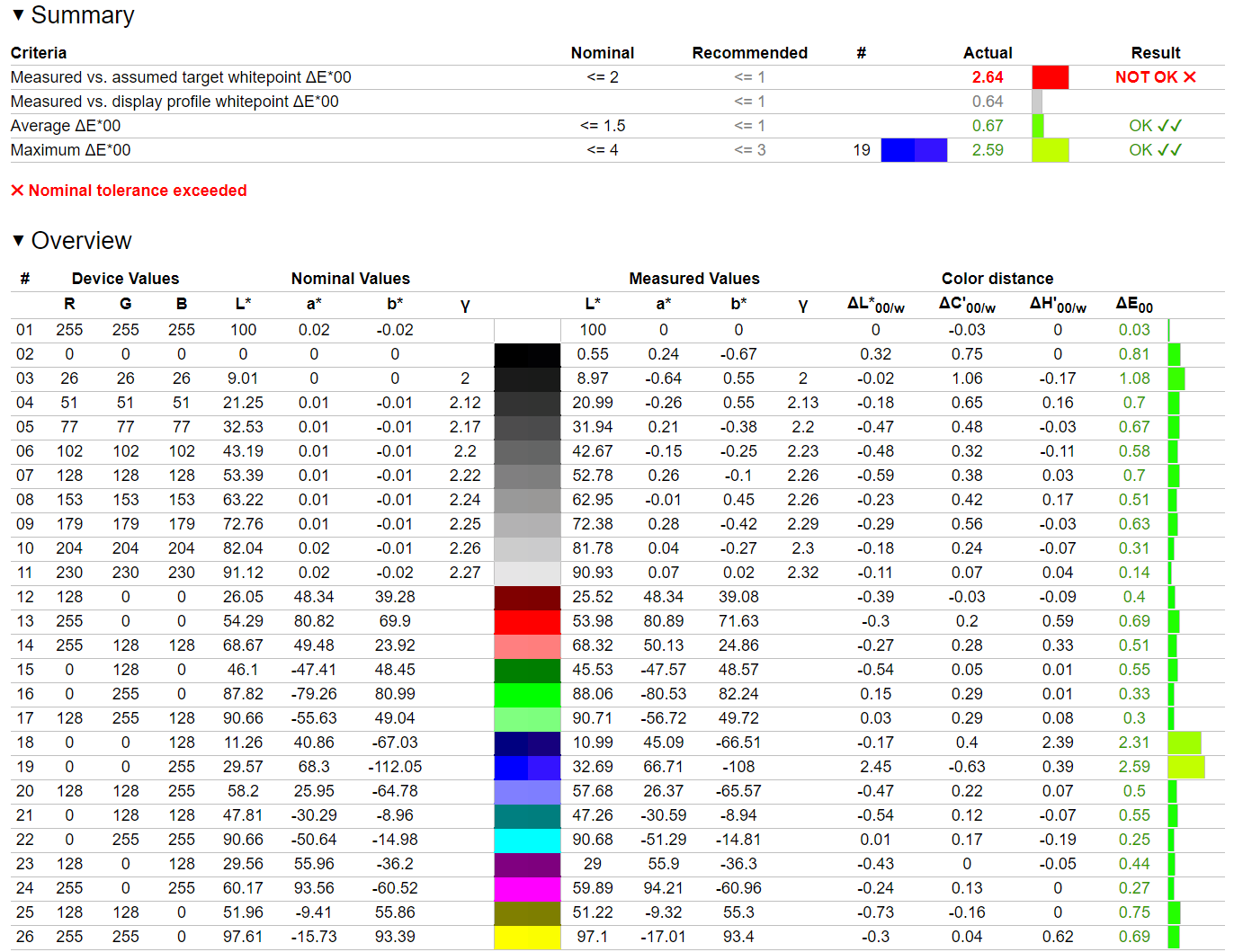Click measured L* 32.69 in row 19
This screenshot has height=952, width=1234.
tap(593, 767)
